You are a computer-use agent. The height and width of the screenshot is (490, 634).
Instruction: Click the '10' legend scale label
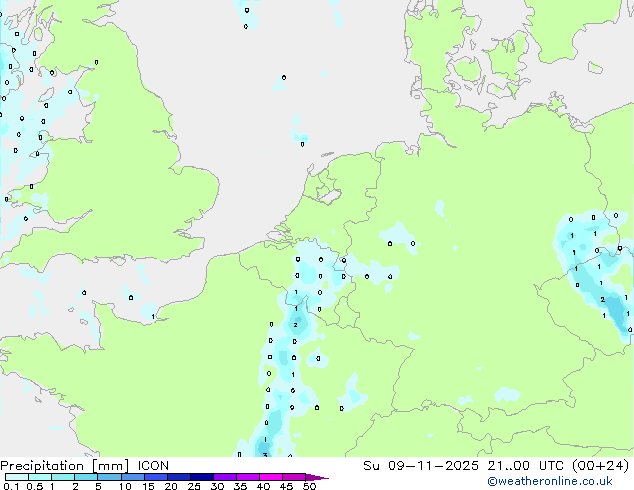[125, 486]
